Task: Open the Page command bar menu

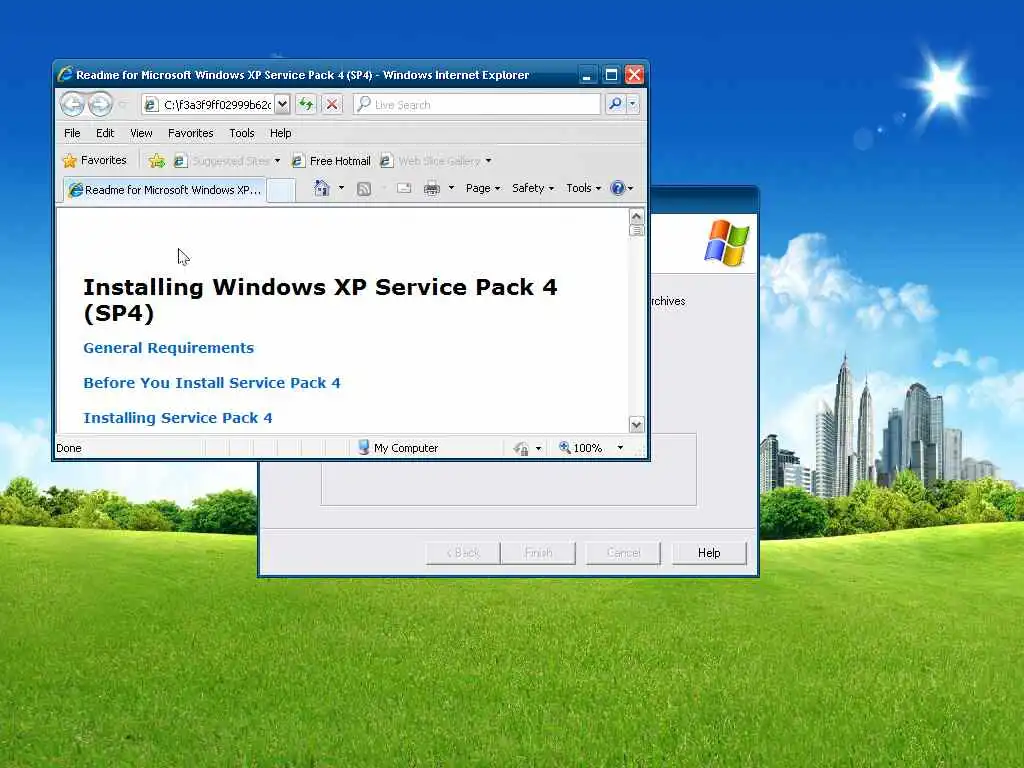Action: (483, 189)
